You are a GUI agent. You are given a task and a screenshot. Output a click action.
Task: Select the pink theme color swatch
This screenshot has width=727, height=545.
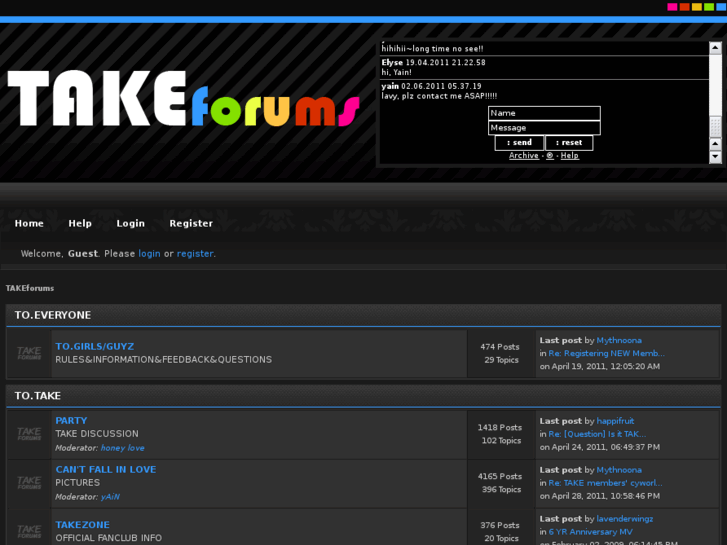coord(672,7)
